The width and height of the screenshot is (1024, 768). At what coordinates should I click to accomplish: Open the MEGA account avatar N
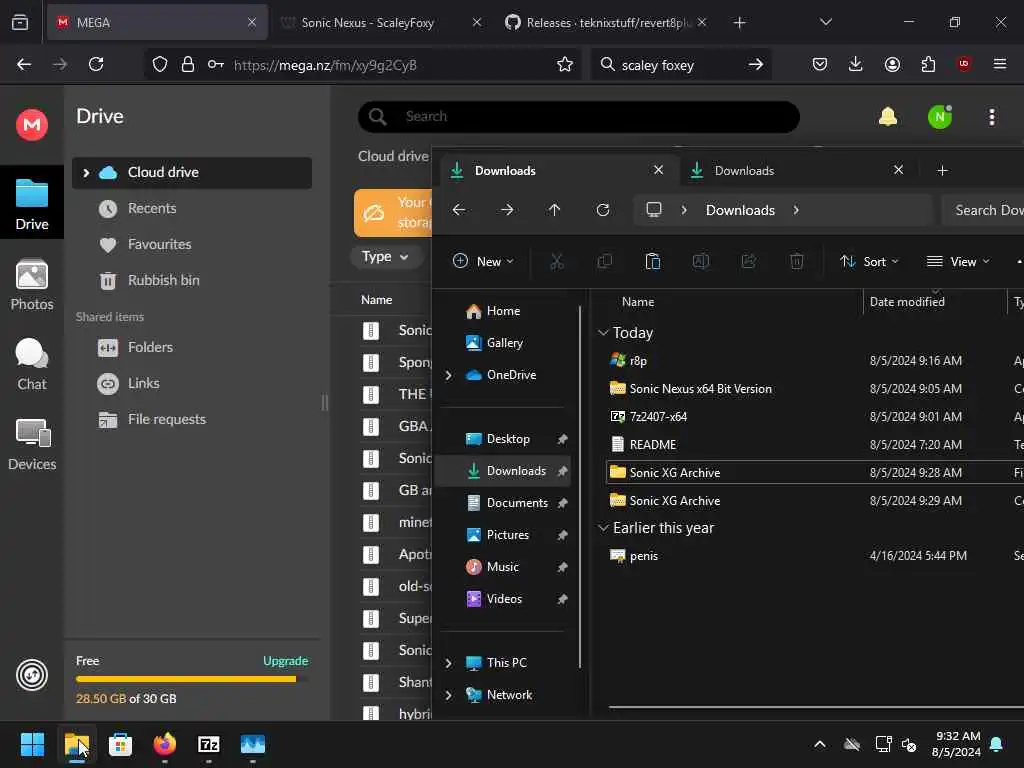click(x=940, y=117)
